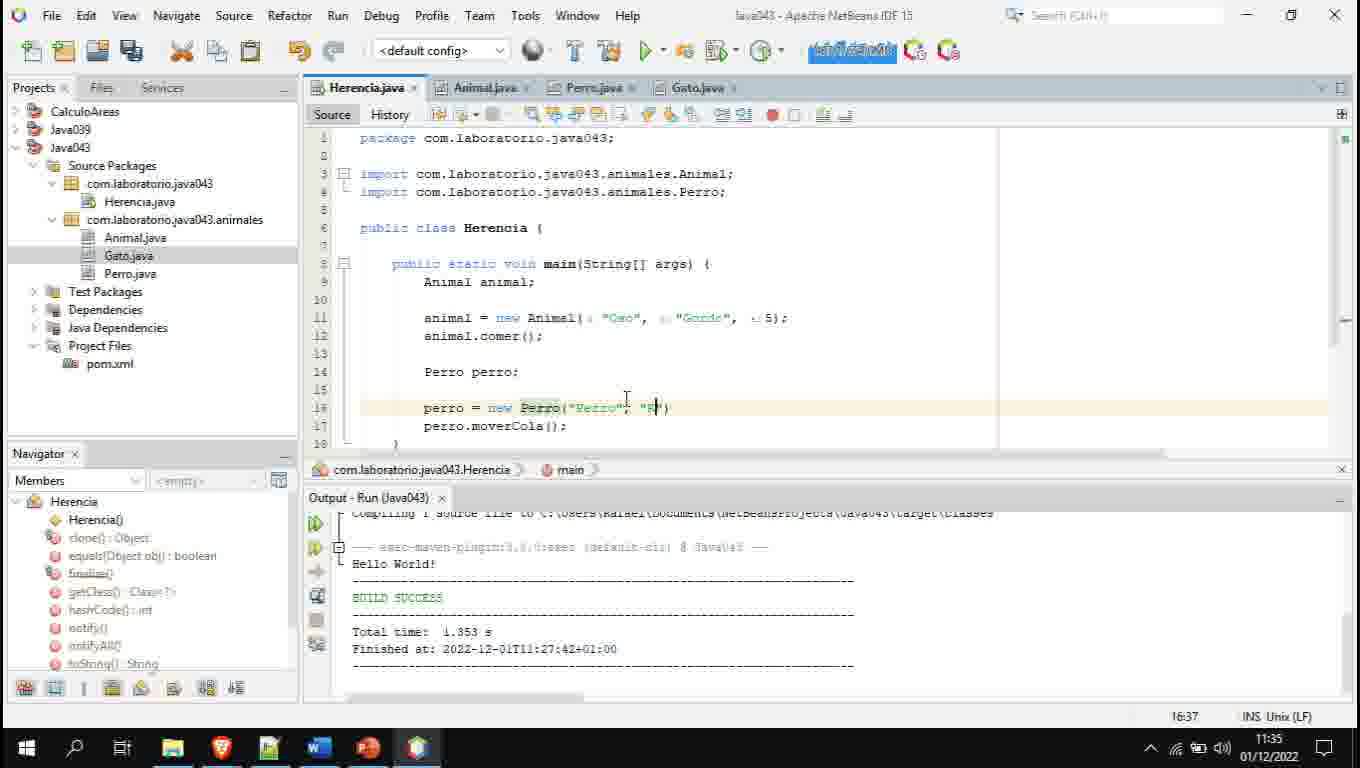Viewport: 1360px width, 768px height.
Task: Click the New File toolbar icon
Action: pyautogui.click(x=32, y=51)
